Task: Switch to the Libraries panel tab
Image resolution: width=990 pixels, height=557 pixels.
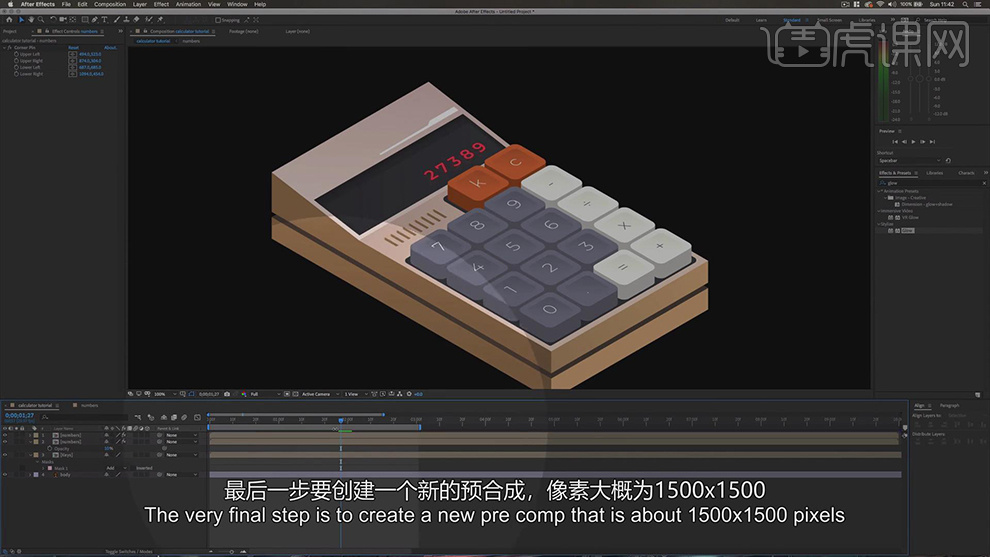Action: (934, 173)
